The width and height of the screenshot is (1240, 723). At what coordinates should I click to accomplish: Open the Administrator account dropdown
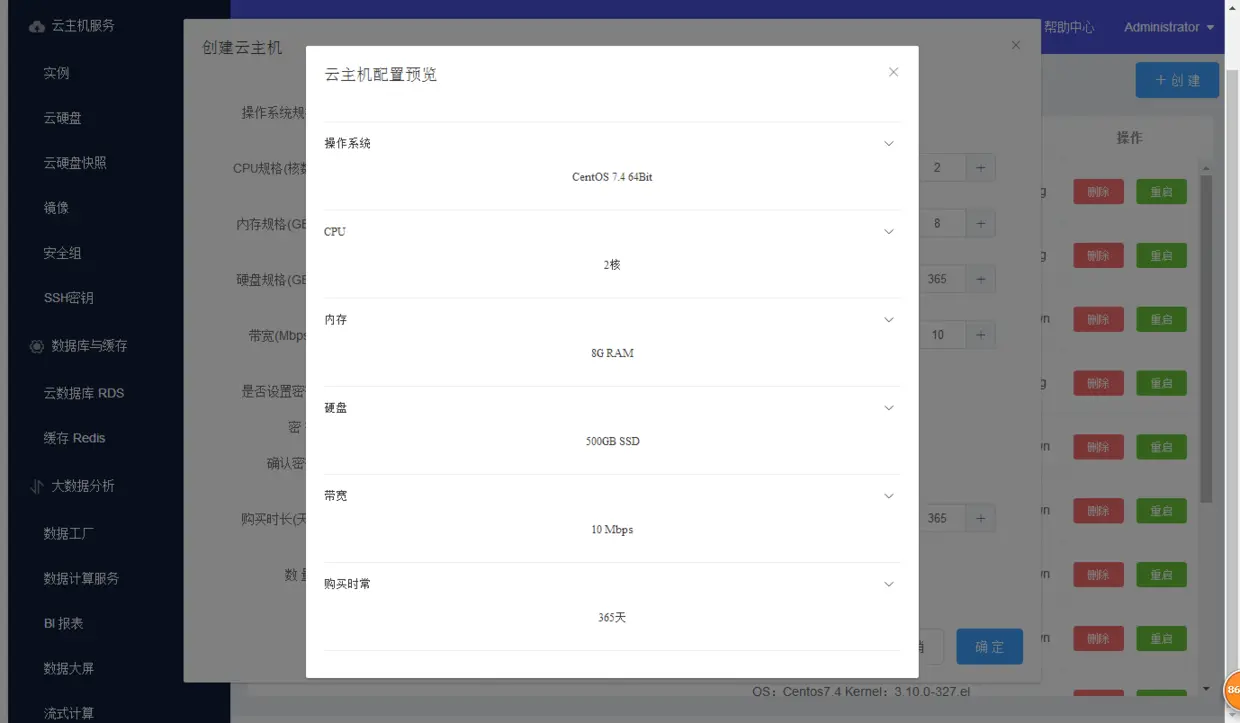[1169, 27]
